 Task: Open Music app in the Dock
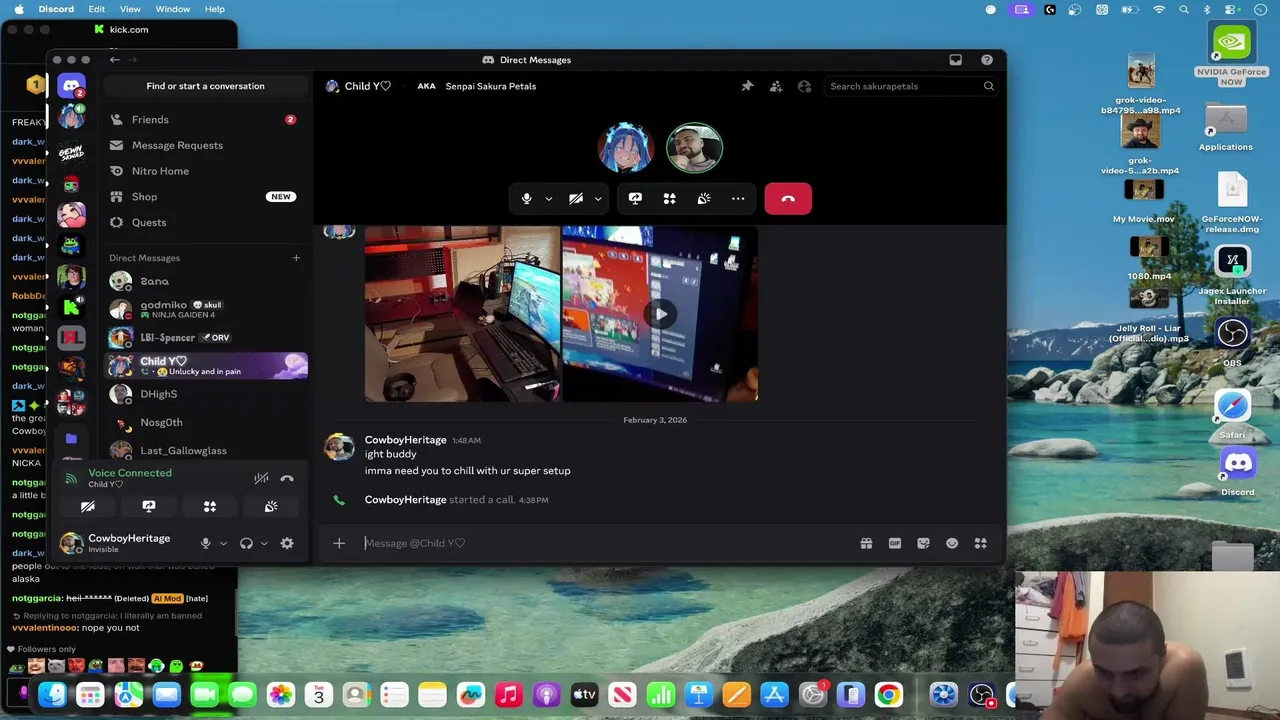pos(508,695)
